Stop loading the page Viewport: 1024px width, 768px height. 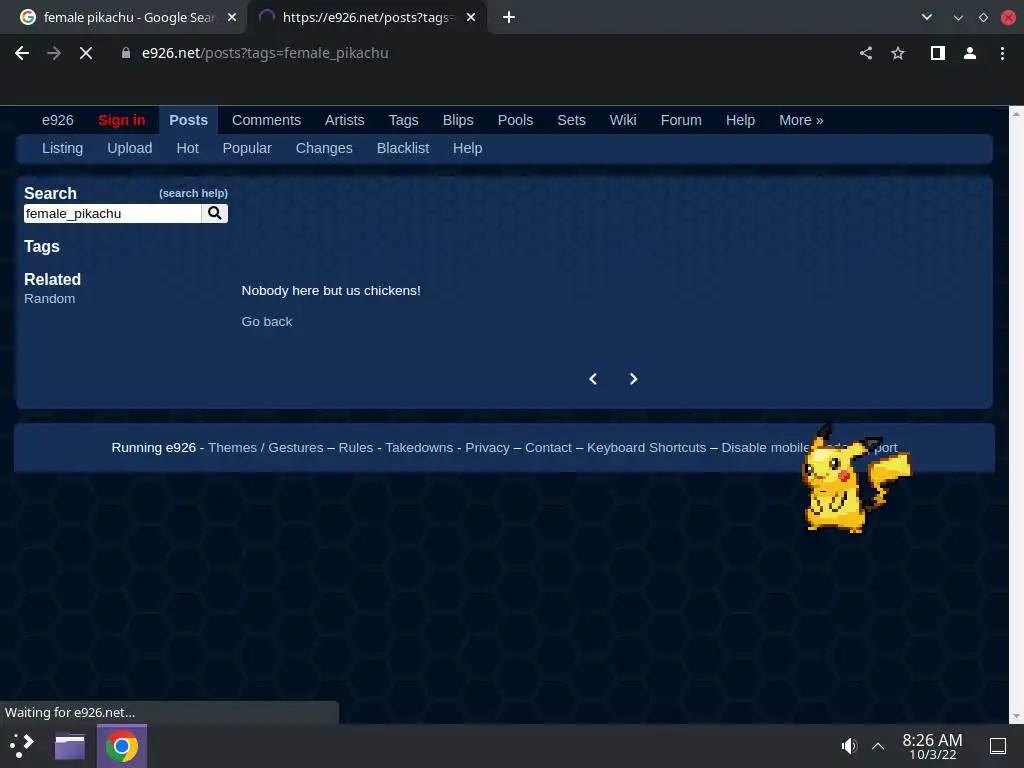tap(86, 53)
